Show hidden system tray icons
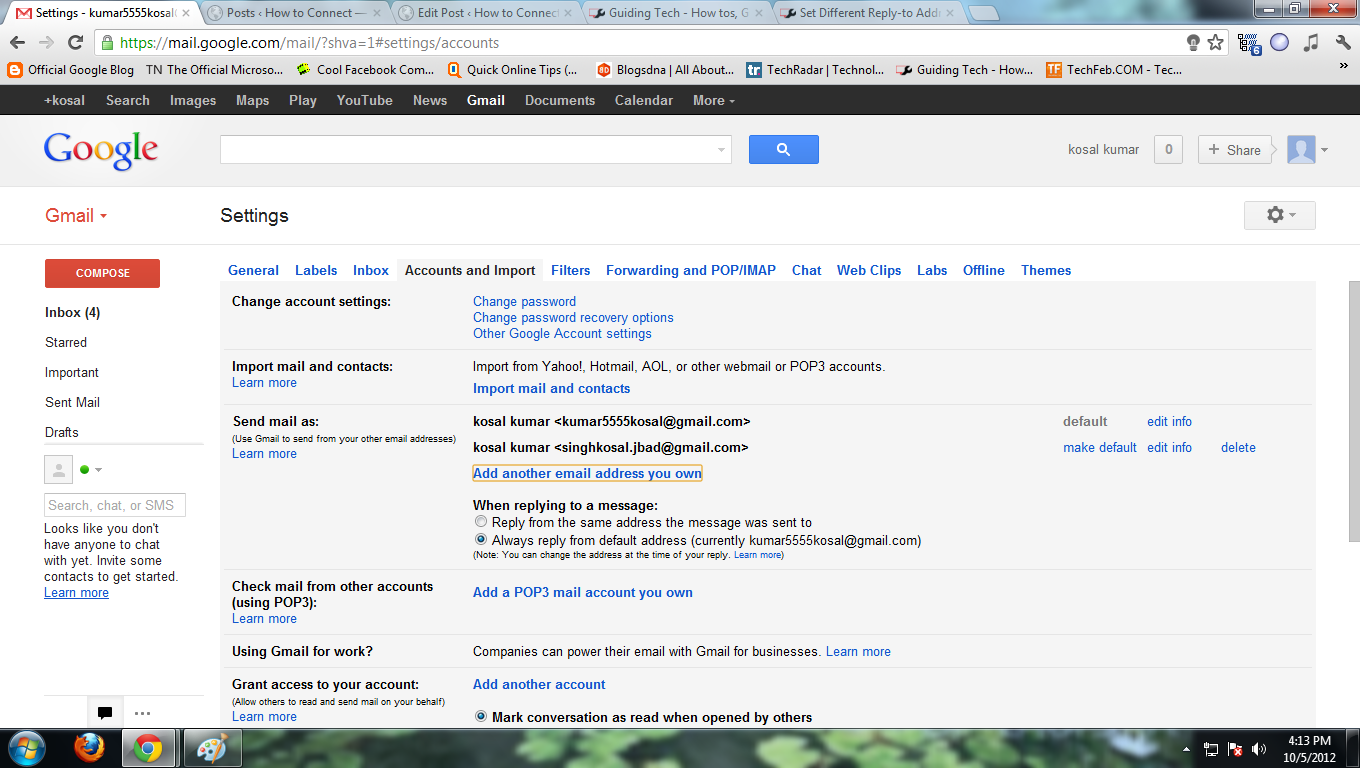Viewport: 1360px width, 768px height. coord(1186,749)
